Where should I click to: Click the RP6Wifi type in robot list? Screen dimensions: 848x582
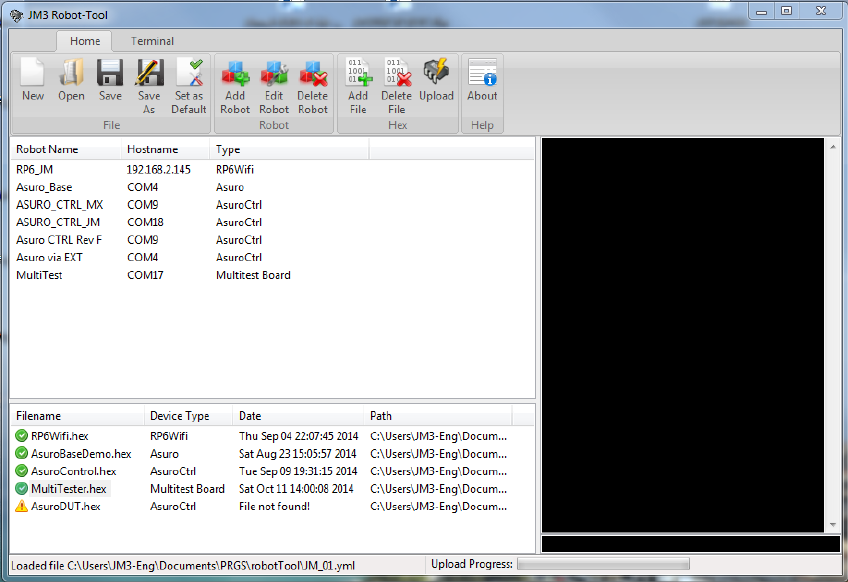(x=235, y=169)
